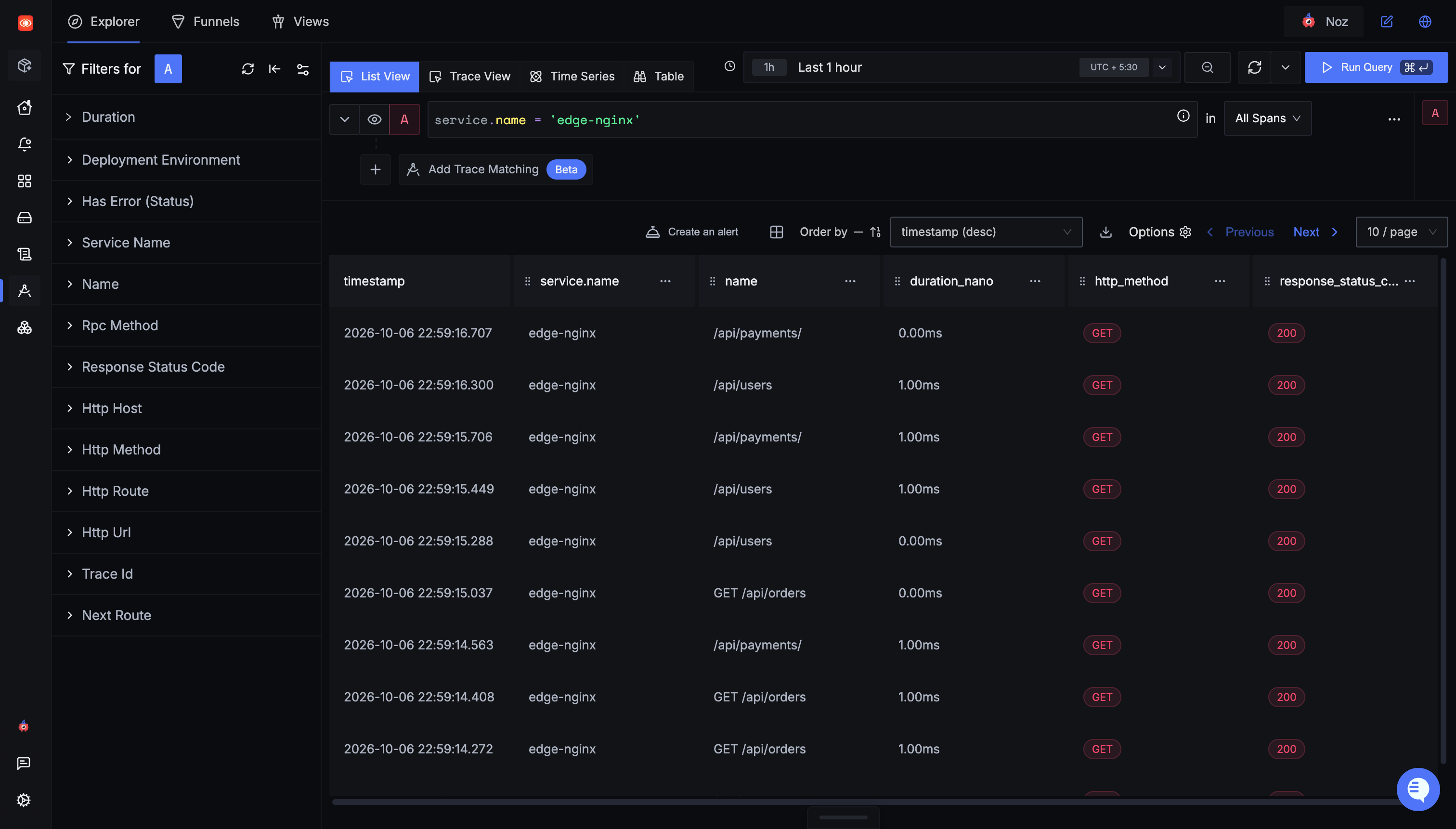
Task: Select filter query A badge
Action: pyautogui.click(x=168, y=69)
